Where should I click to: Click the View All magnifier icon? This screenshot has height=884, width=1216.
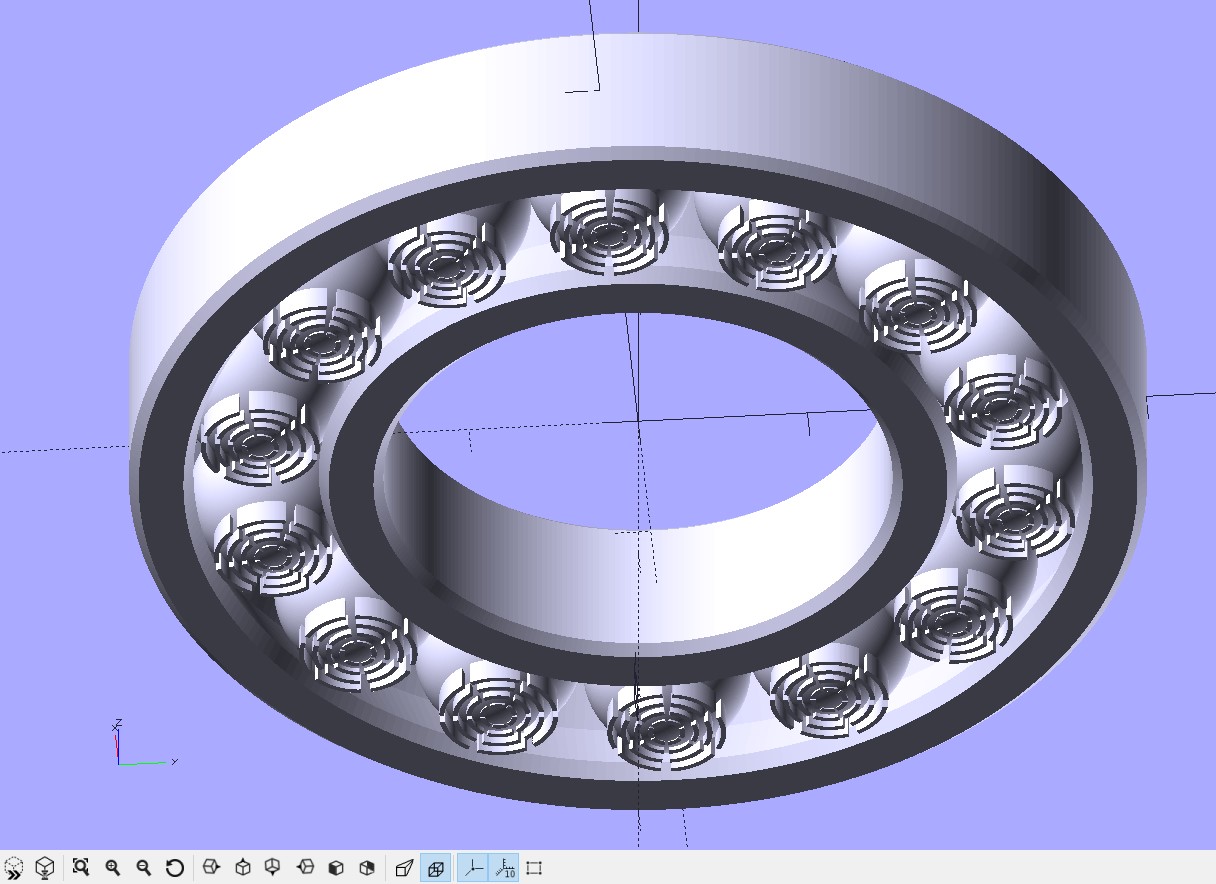(x=81, y=867)
